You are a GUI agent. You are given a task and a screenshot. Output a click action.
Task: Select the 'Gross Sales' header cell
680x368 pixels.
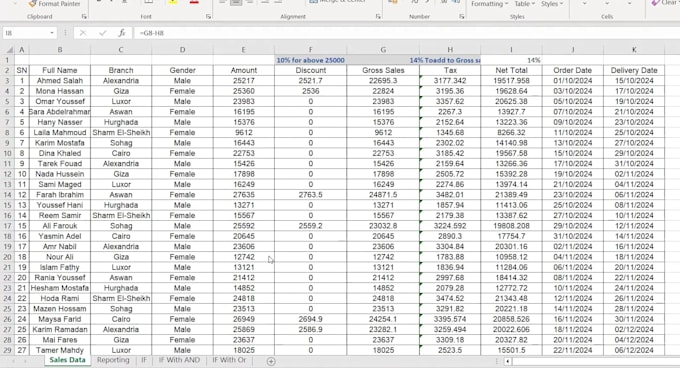(383, 70)
